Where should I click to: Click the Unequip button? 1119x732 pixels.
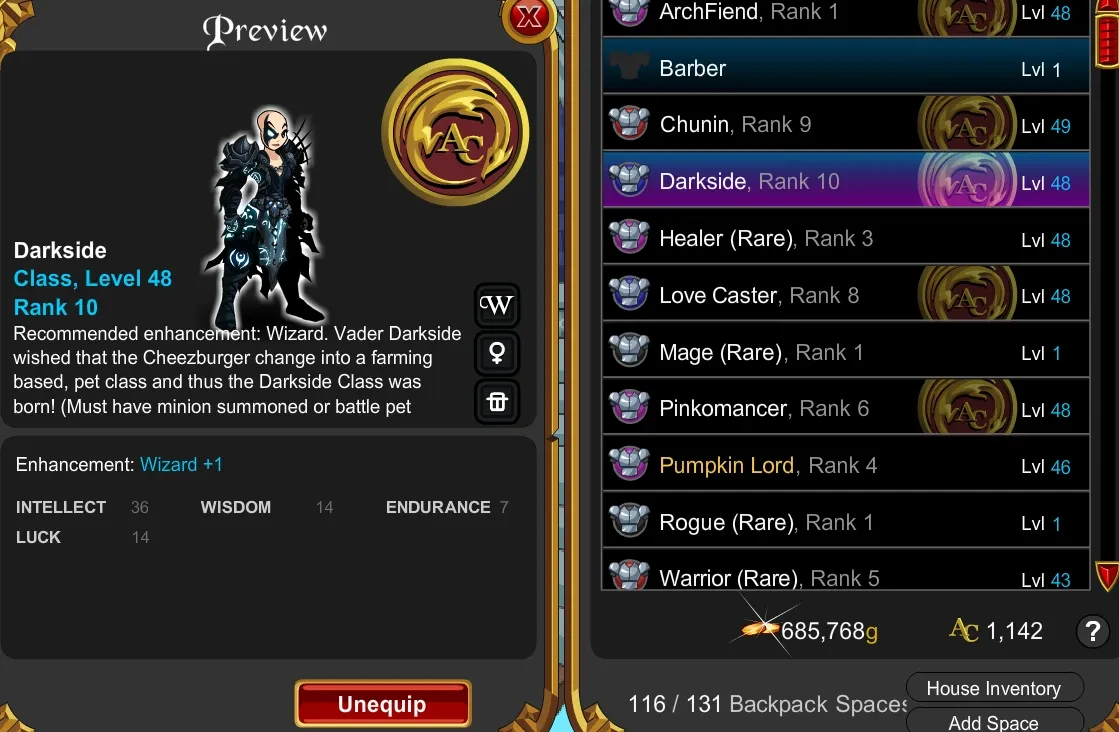coord(383,704)
